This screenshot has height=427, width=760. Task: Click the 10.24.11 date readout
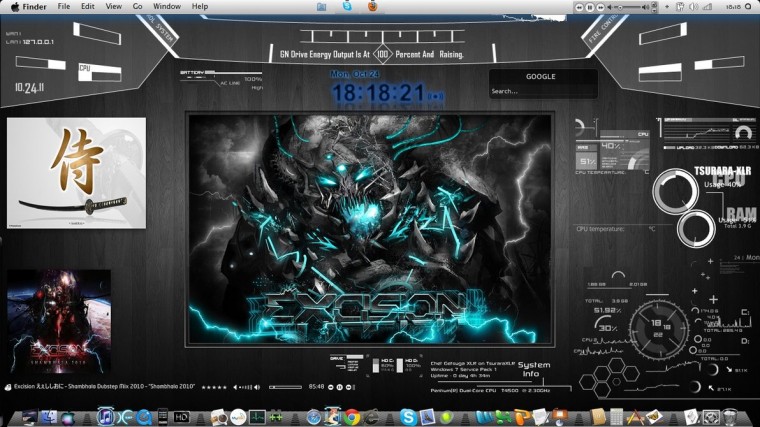[x=29, y=88]
